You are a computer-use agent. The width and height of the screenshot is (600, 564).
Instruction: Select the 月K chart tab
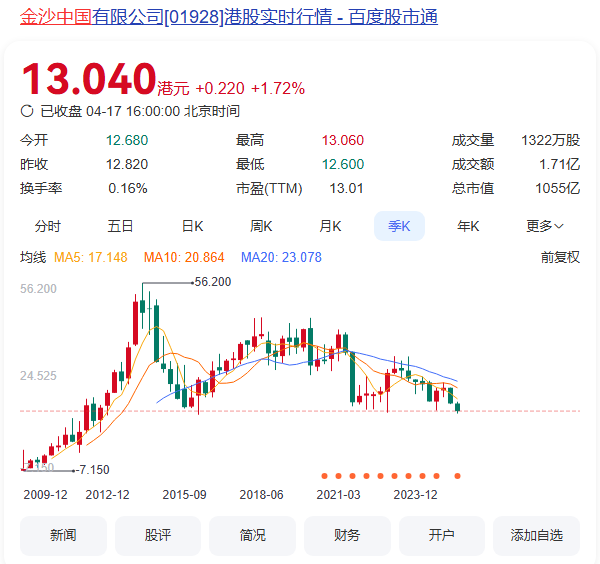(330, 226)
